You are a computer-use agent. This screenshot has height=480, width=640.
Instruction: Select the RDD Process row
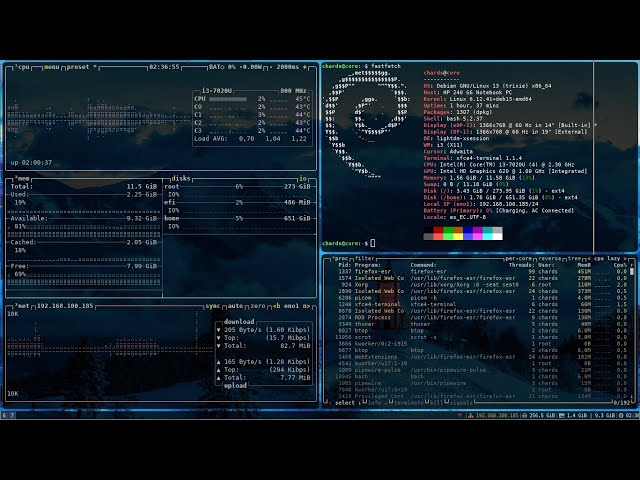coord(482,317)
